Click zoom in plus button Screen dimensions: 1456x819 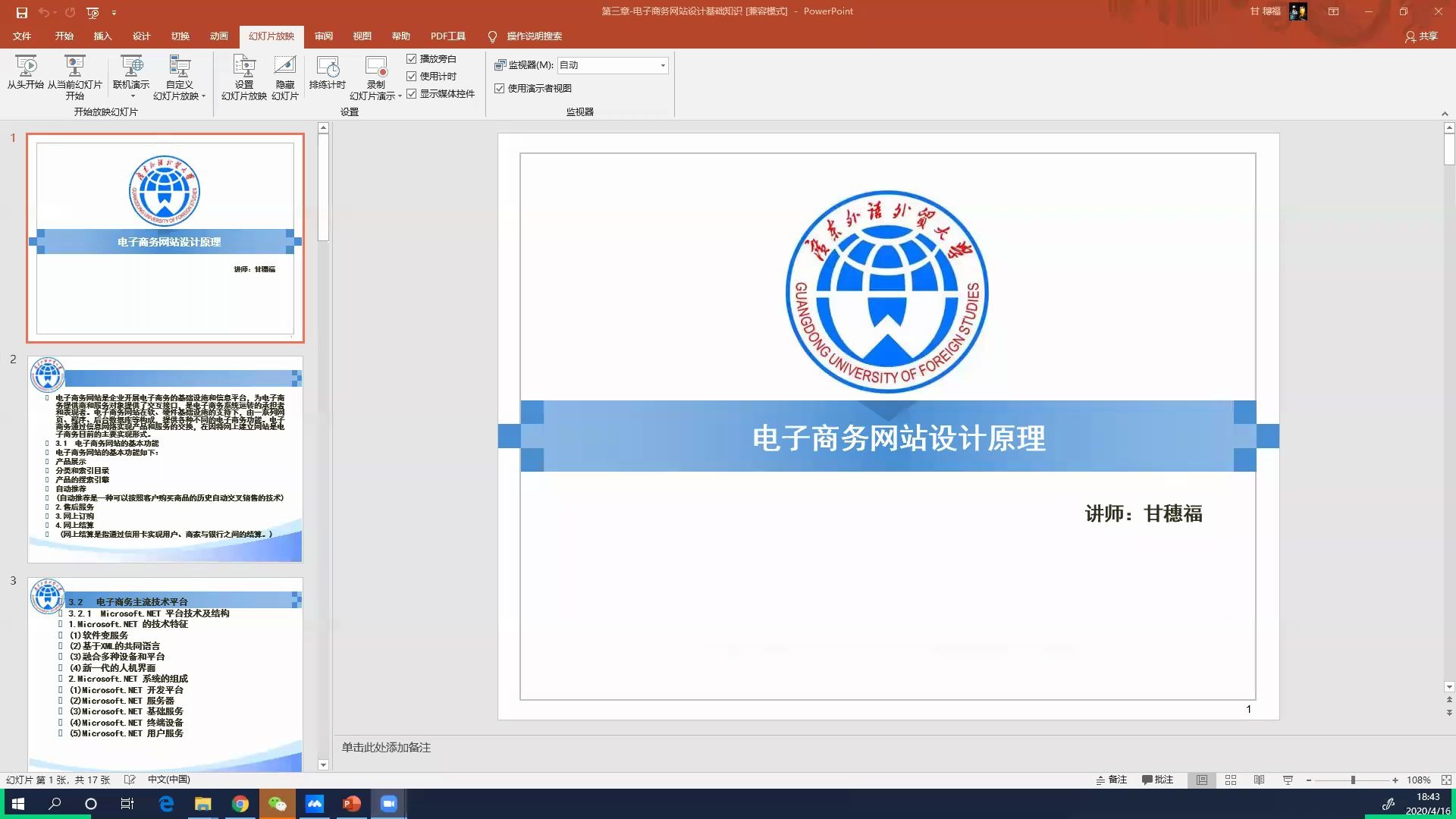click(1395, 780)
